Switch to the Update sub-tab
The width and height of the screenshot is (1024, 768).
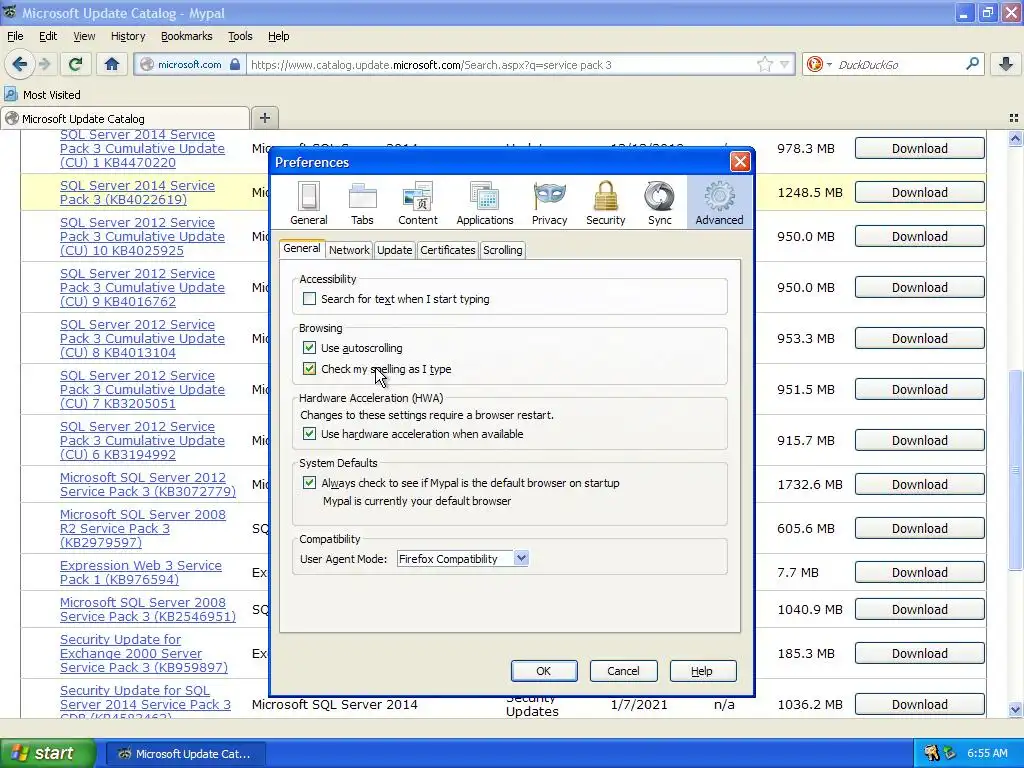point(394,249)
